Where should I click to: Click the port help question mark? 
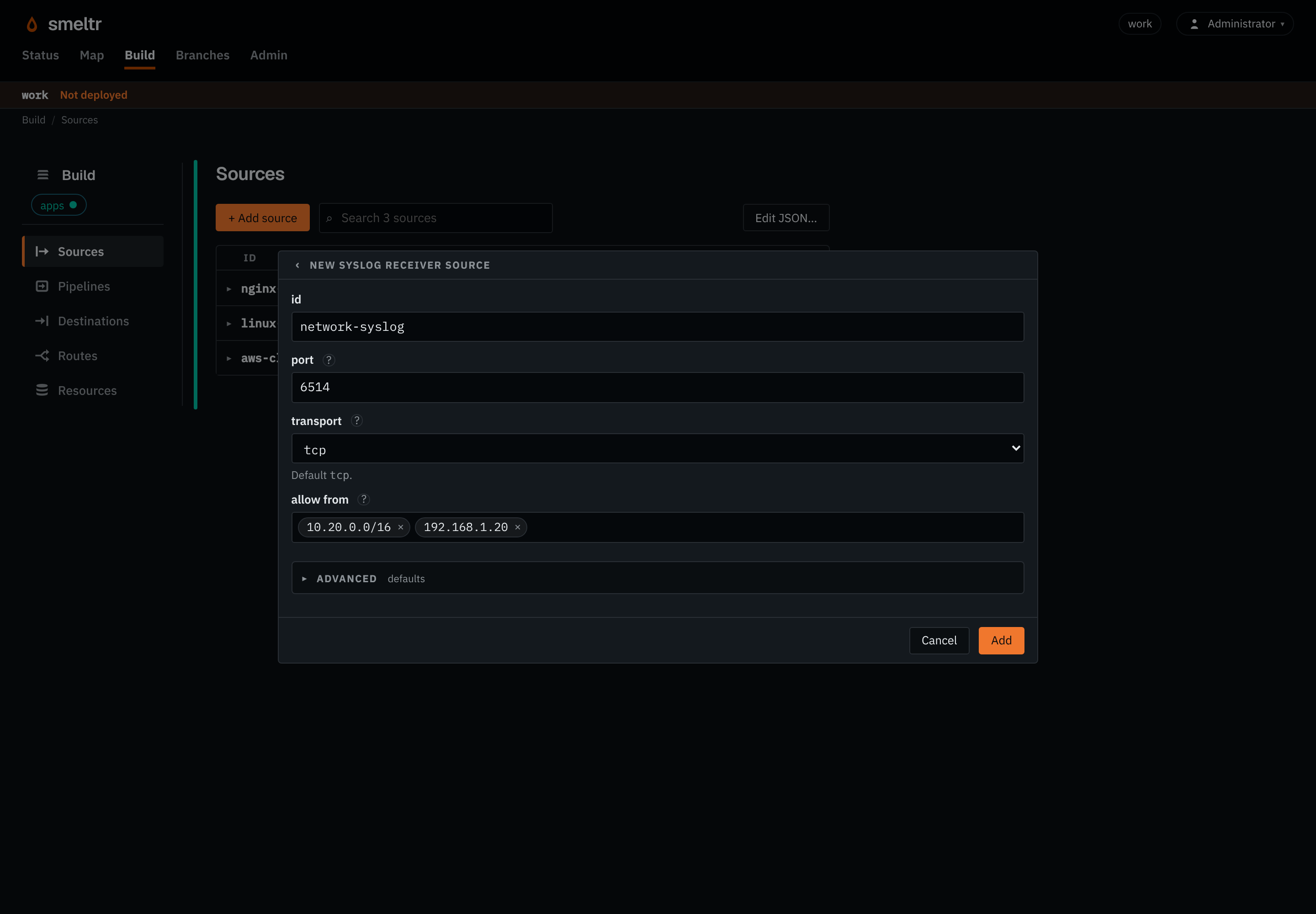click(x=329, y=360)
